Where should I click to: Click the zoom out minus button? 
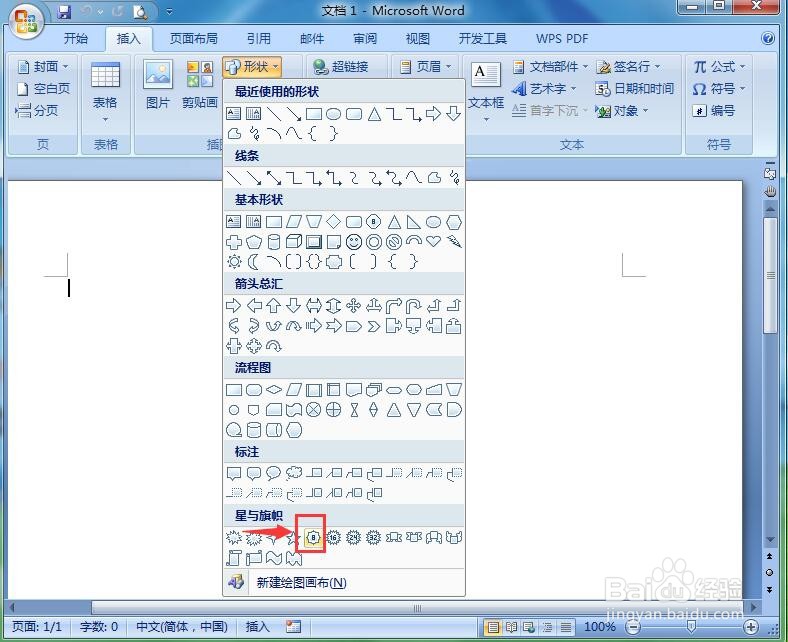pyautogui.click(x=633, y=627)
